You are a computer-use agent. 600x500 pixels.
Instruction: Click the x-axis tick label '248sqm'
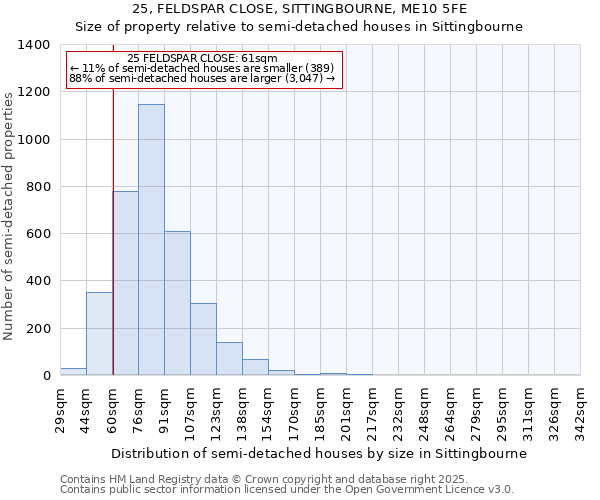424,414
